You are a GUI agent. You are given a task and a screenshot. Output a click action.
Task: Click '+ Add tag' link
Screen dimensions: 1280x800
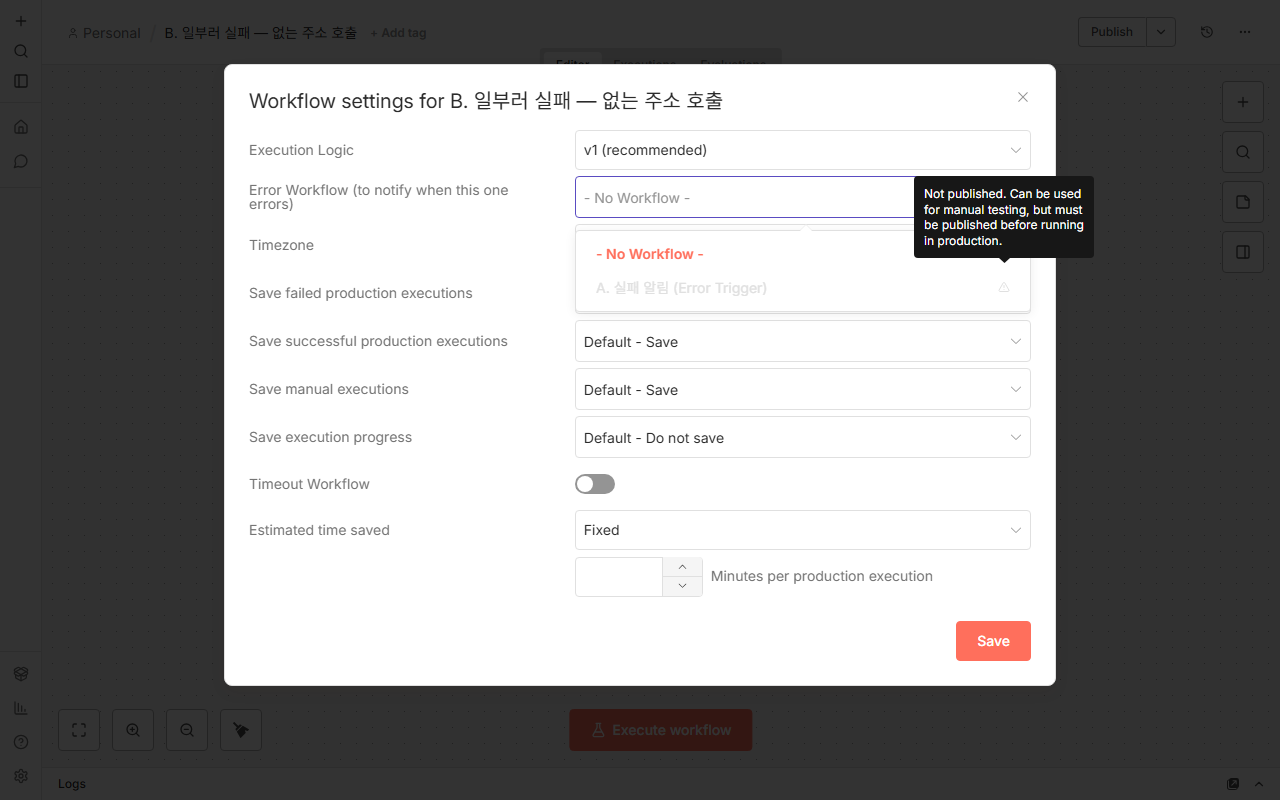pyautogui.click(x=398, y=33)
